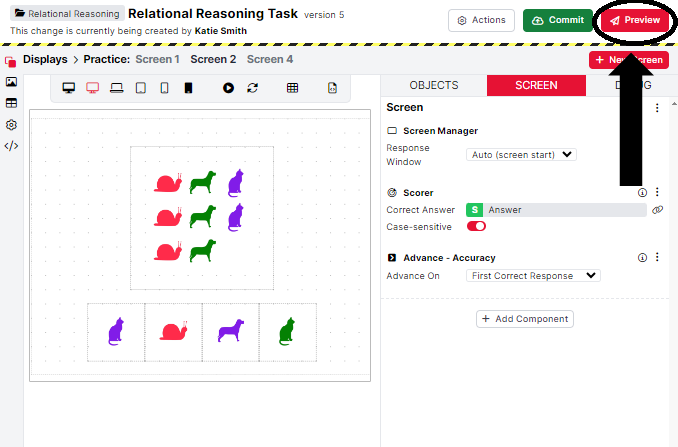
Task: Open the Actions menu
Action: coord(481,20)
